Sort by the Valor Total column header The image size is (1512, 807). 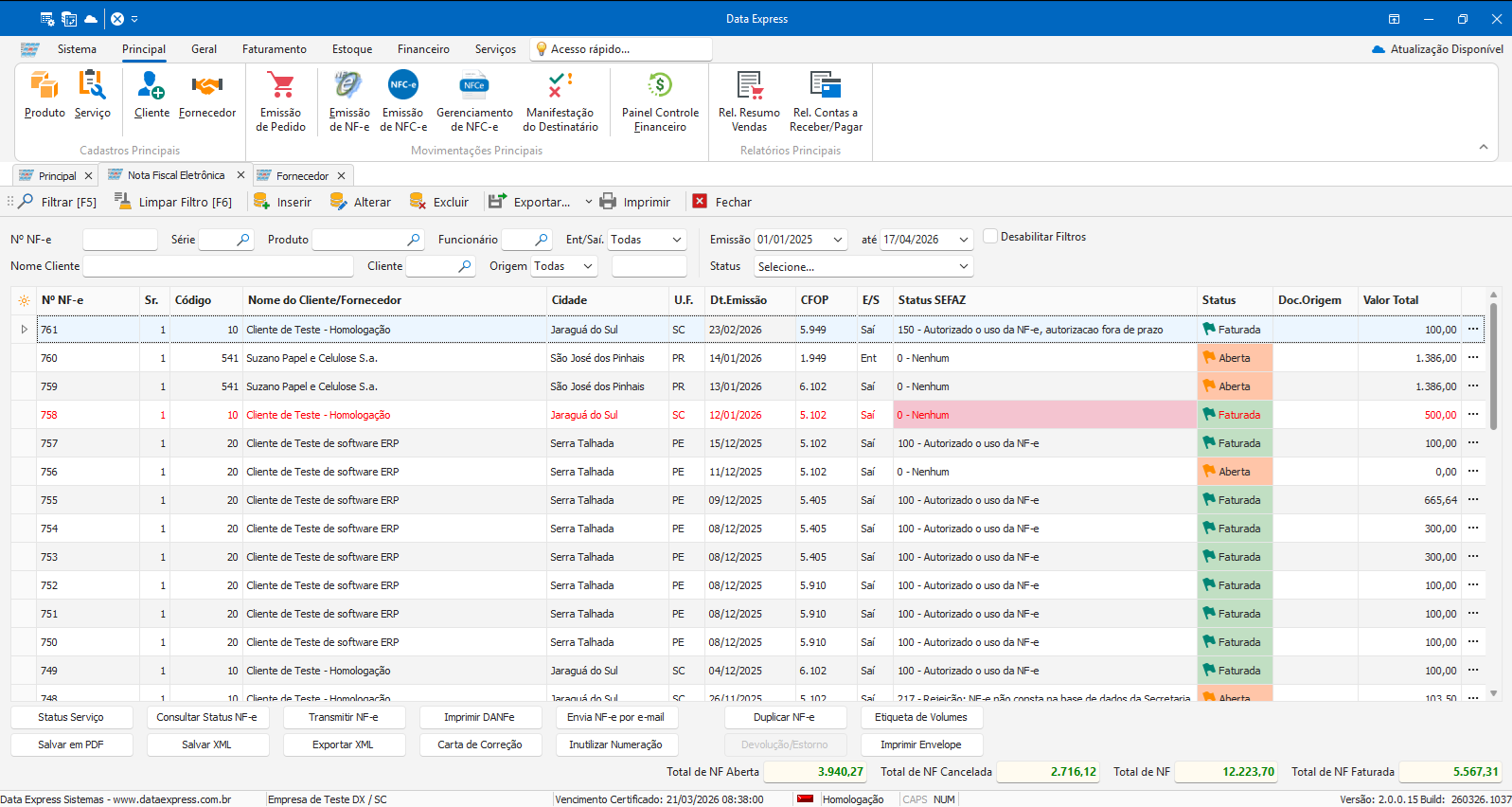tap(1410, 300)
